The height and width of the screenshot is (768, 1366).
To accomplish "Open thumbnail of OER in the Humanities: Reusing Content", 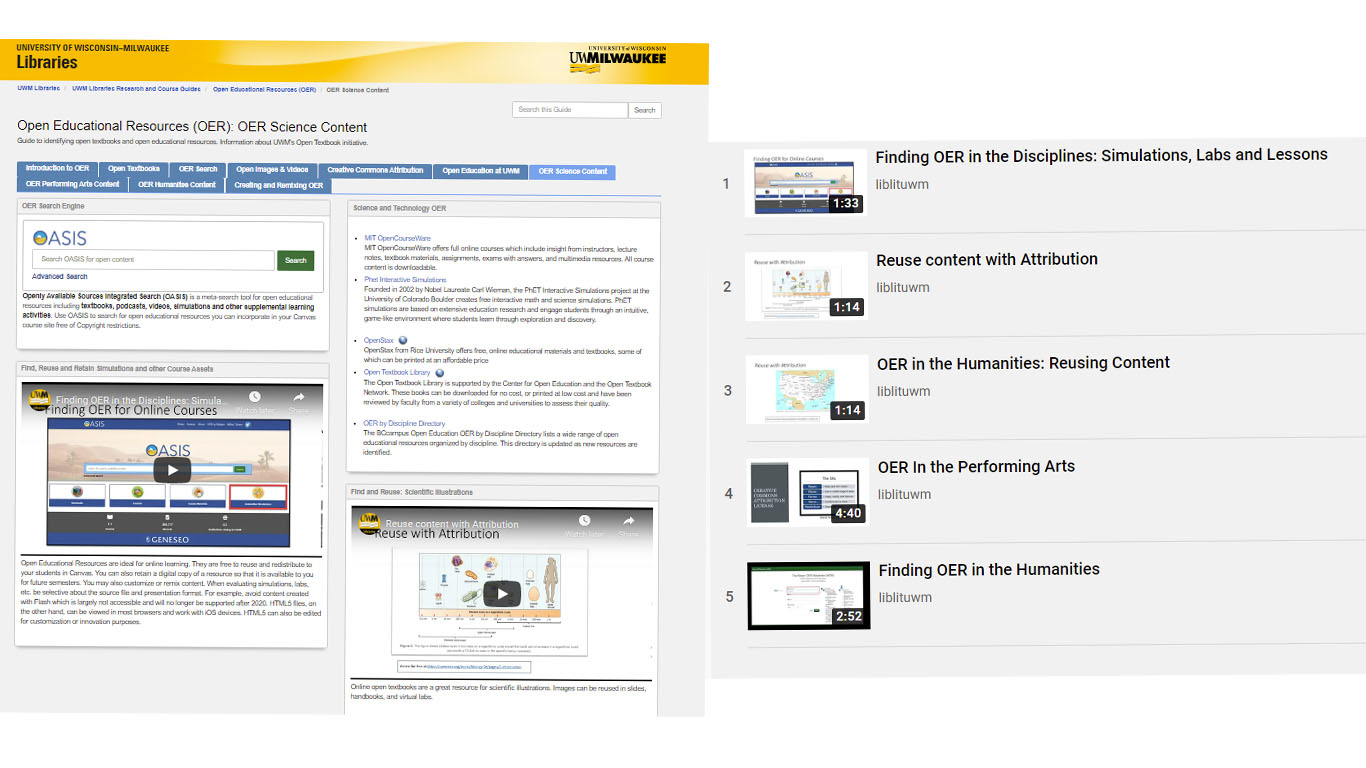I will point(807,389).
